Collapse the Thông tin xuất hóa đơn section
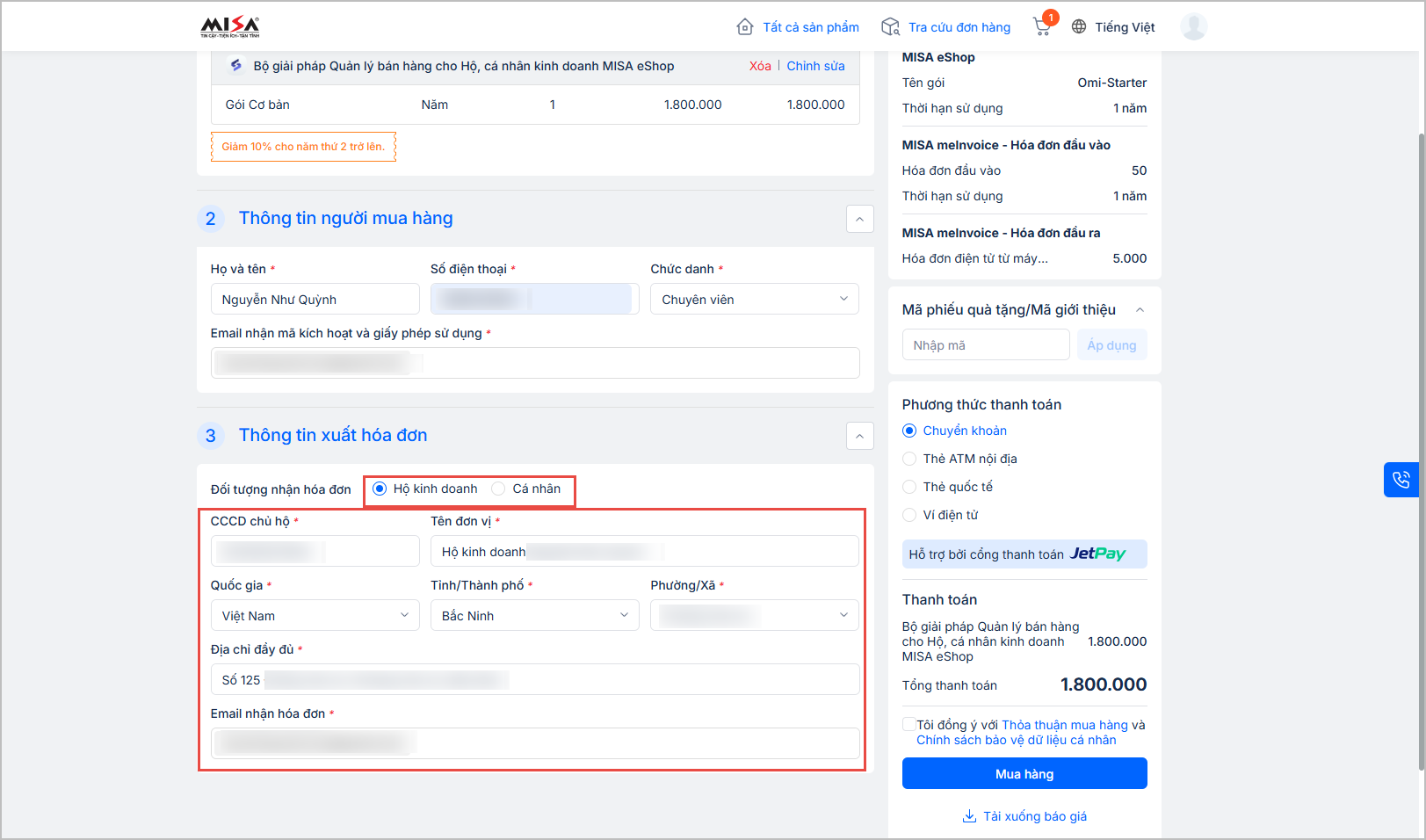 click(x=859, y=436)
